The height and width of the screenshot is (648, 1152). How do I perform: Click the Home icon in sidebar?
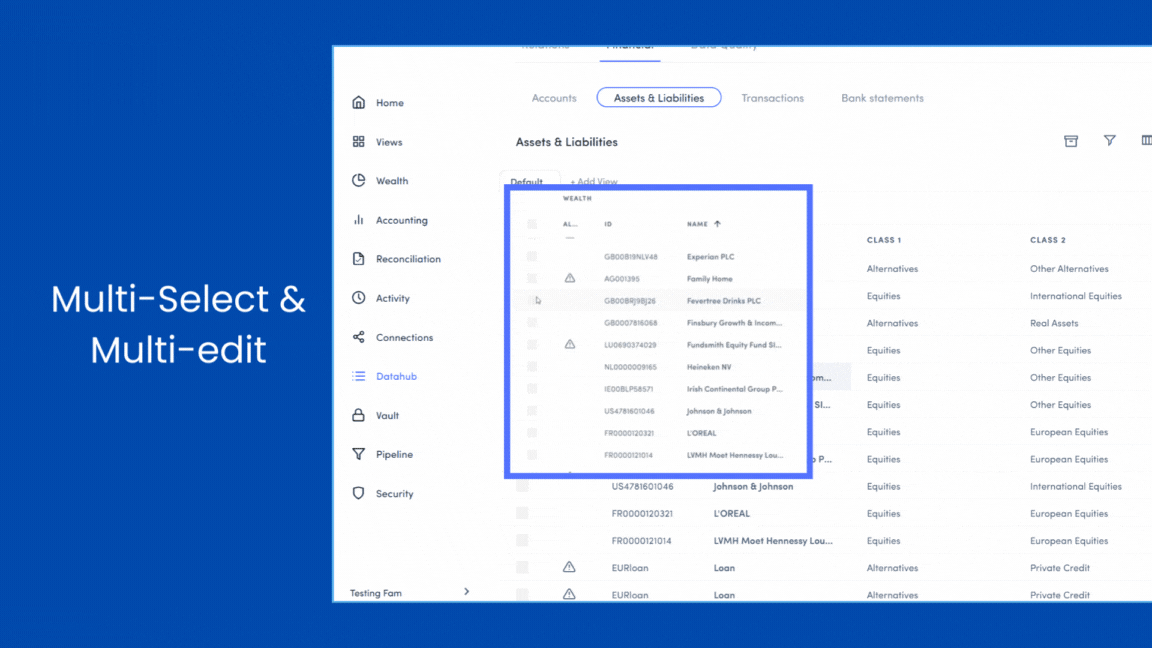pyautogui.click(x=359, y=103)
